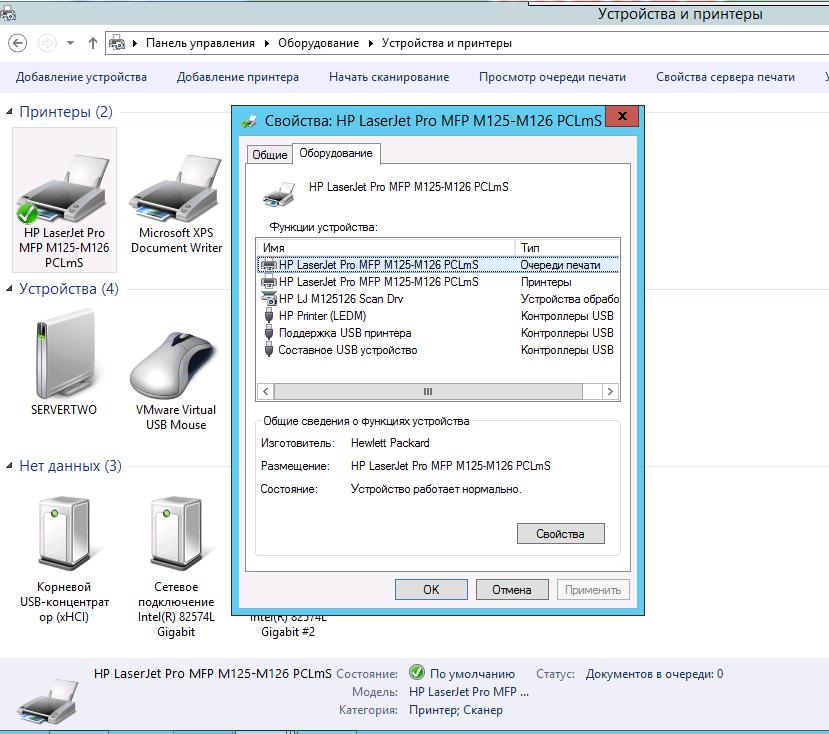
Task: Click the Устройства (4) group heading
Action: (69, 289)
